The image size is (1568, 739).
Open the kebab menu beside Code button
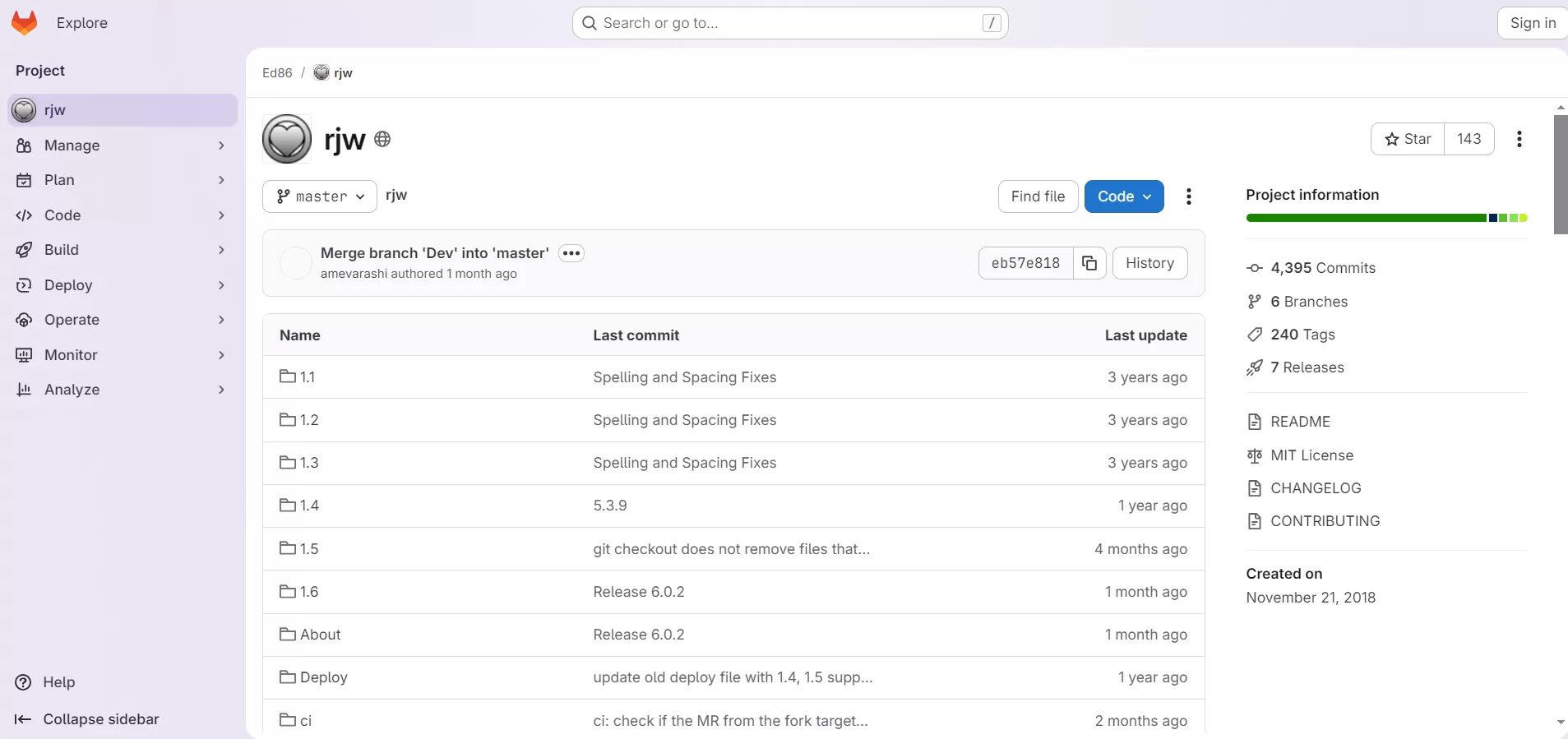1188,196
